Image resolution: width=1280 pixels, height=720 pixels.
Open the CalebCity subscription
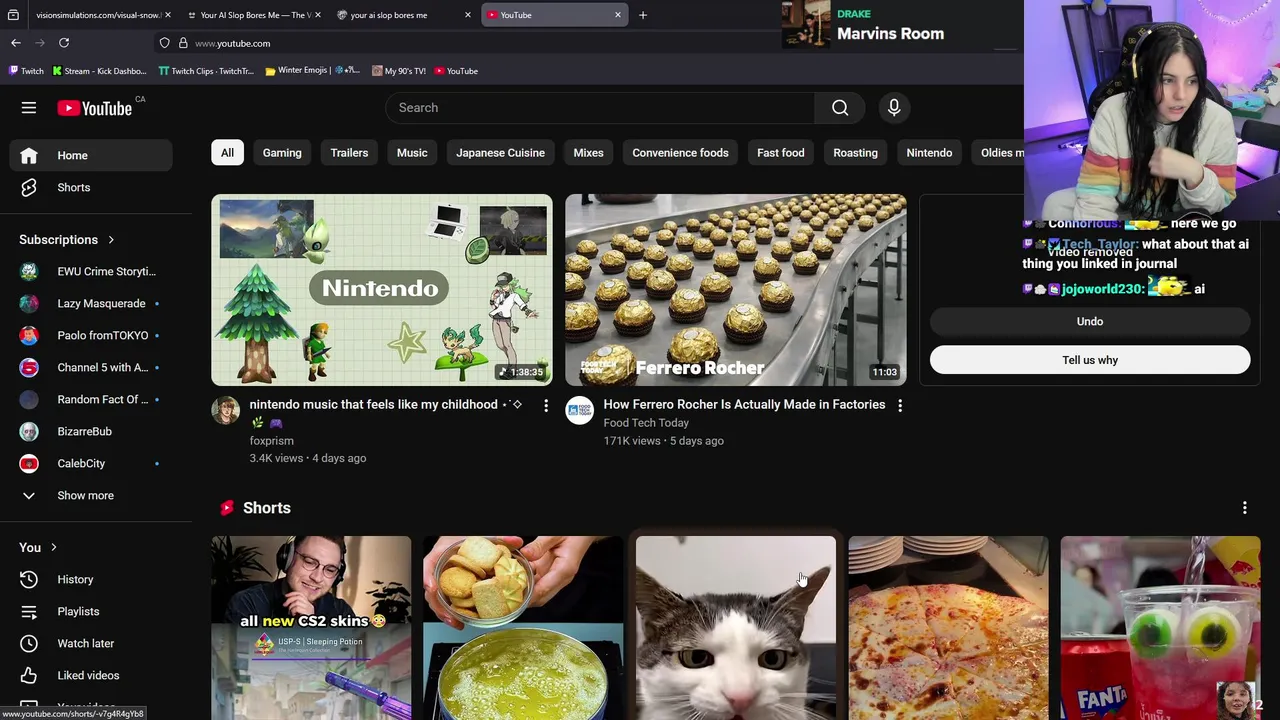click(x=91, y=463)
